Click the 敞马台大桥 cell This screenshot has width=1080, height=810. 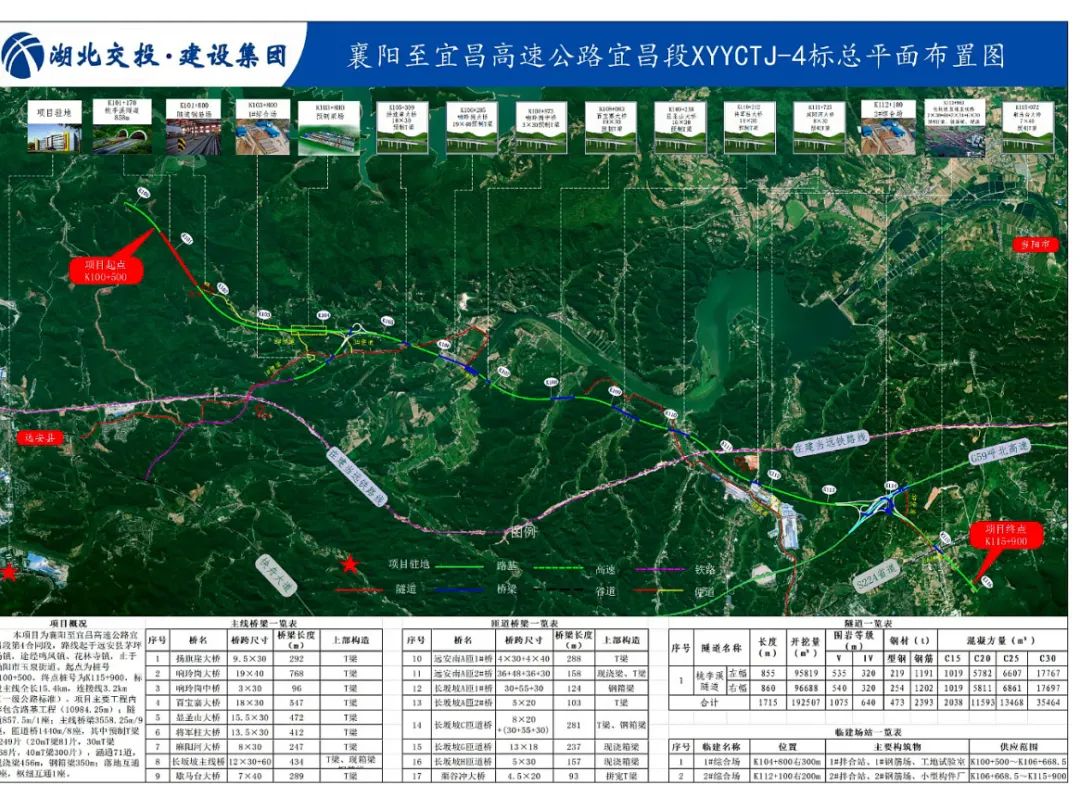pyautogui.click(x=198, y=776)
